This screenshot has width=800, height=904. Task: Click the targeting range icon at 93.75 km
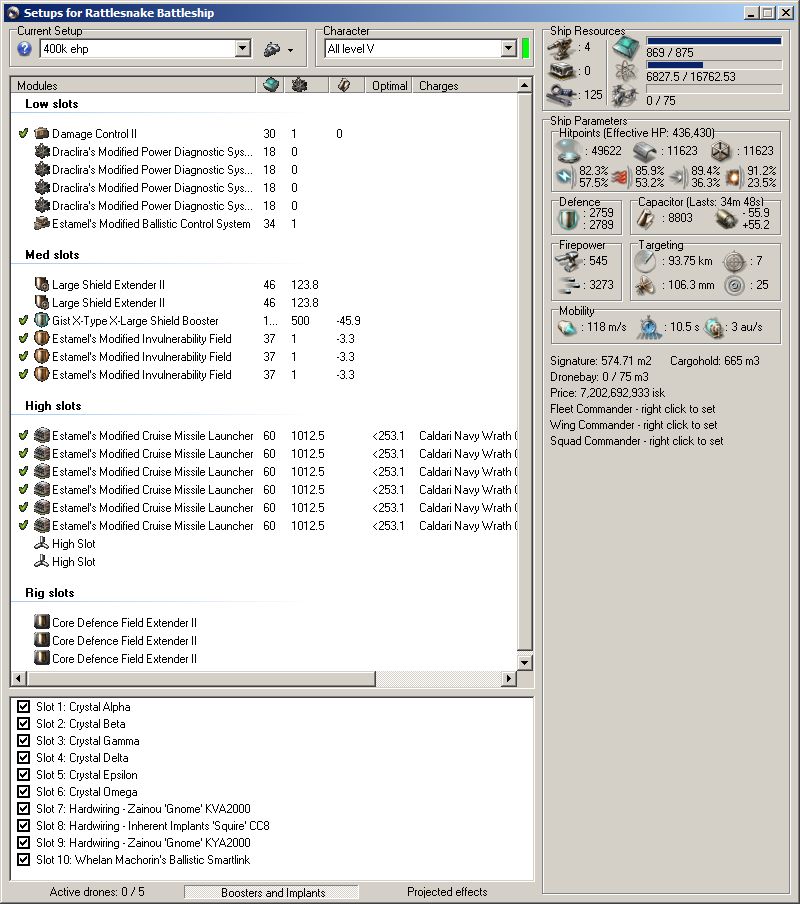(x=645, y=261)
